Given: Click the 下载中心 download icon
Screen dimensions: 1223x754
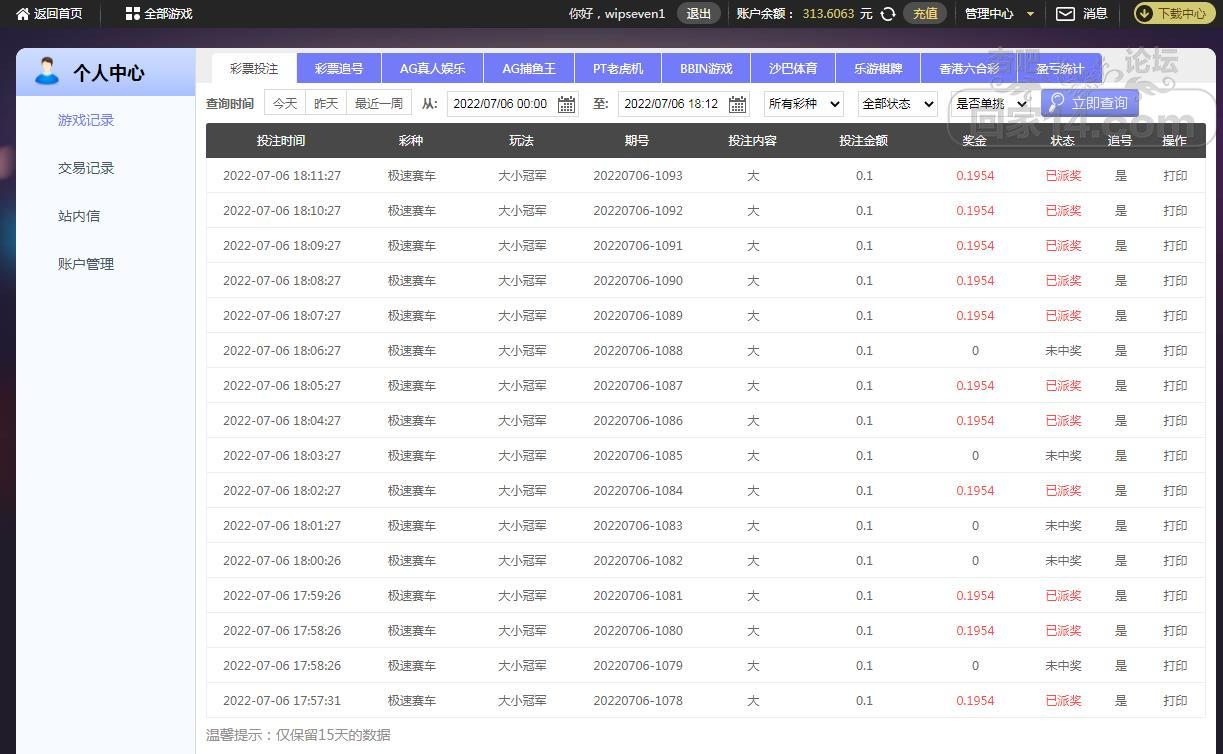Looking at the screenshot, I should pyautogui.click(x=1145, y=14).
